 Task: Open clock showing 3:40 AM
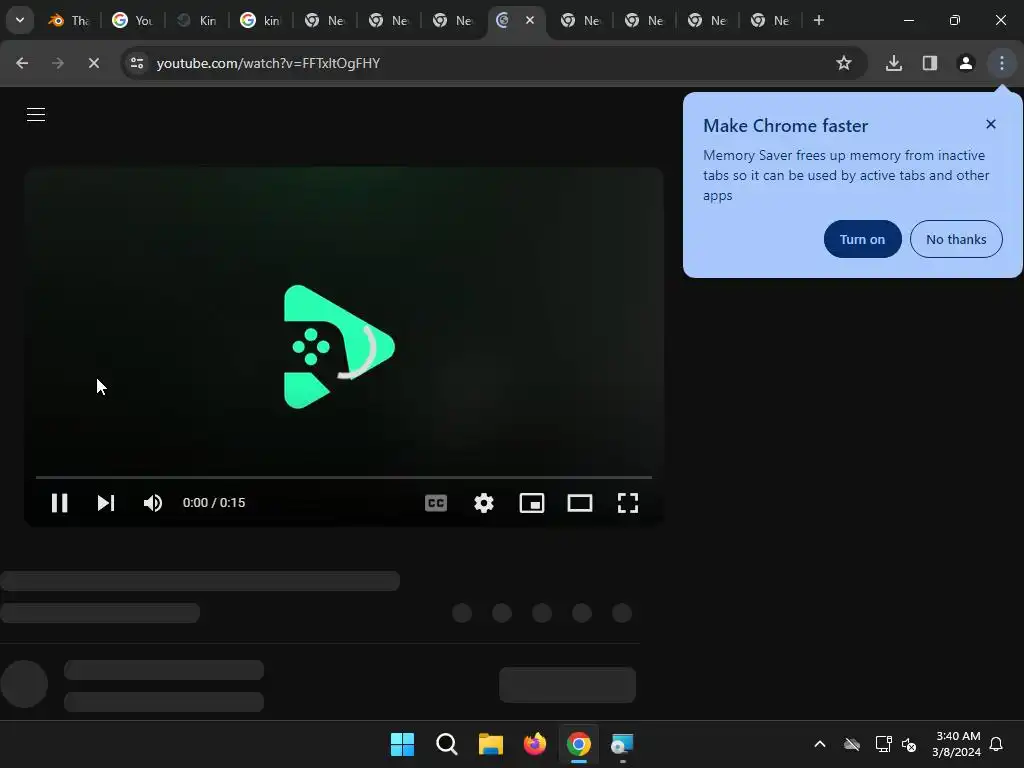tap(957, 744)
